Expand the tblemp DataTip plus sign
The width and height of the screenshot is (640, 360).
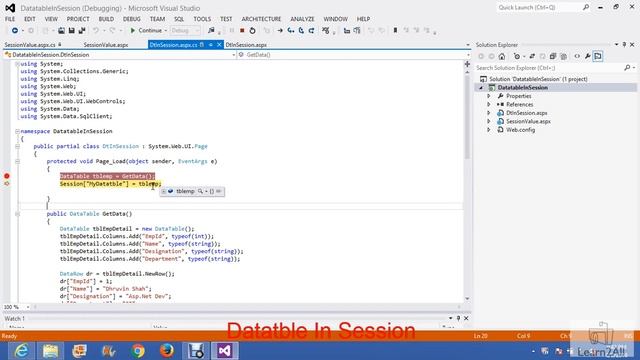pos(164,191)
